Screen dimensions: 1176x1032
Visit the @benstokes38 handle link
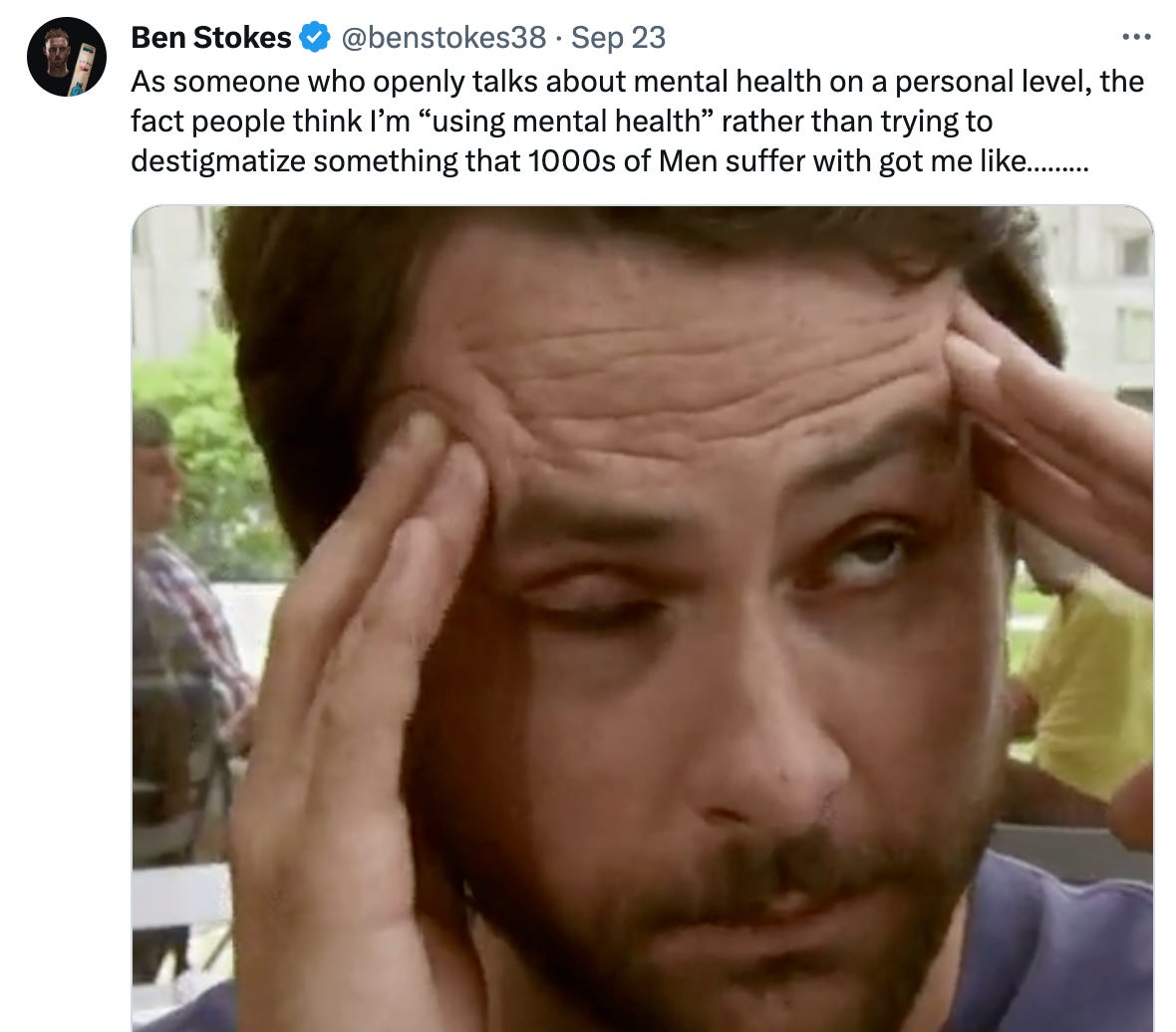pyautogui.click(x=444, y=38)
